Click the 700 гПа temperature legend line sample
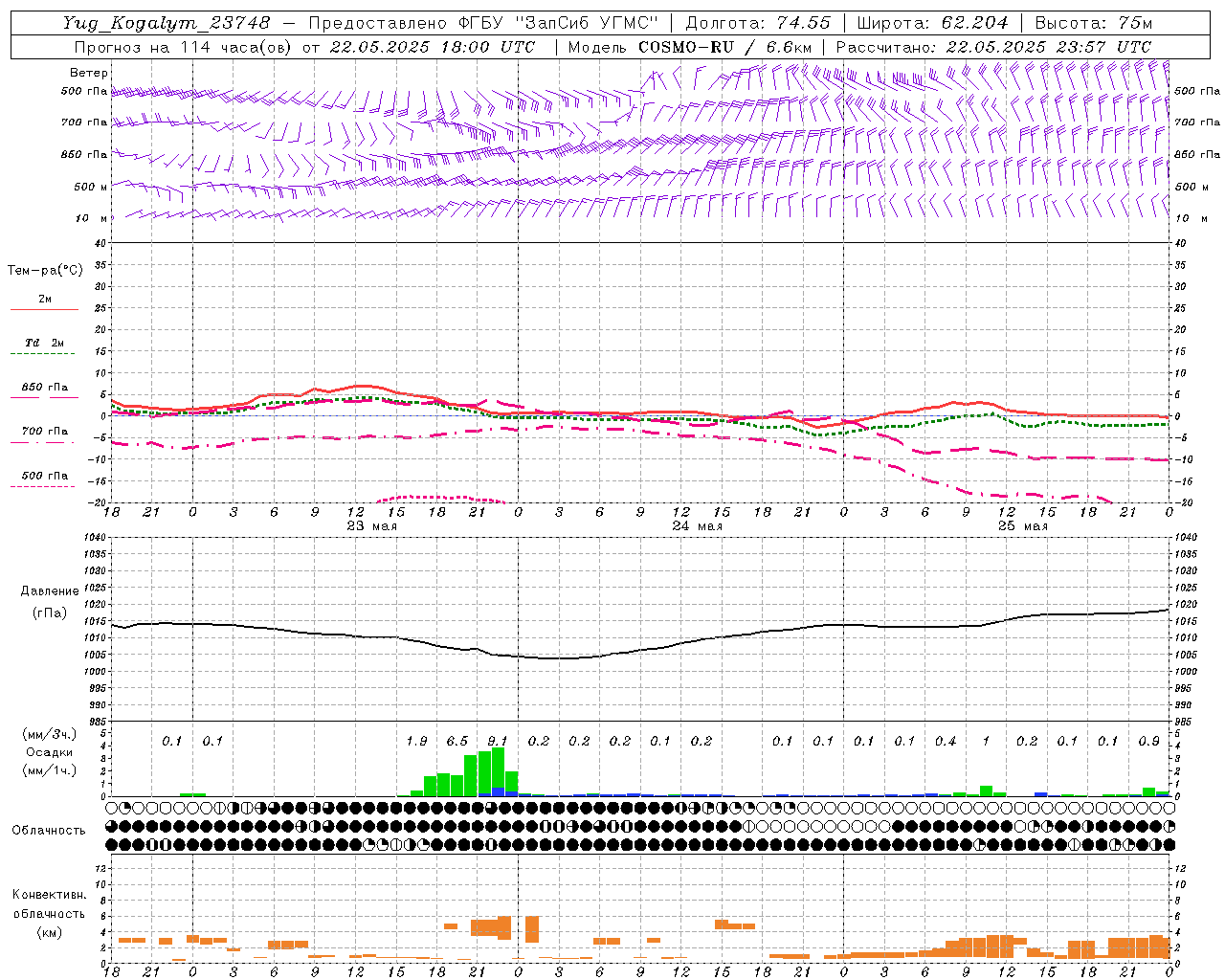Viewport: 1225px width, 980px height. pyautogui.click(x=44, y=443)
